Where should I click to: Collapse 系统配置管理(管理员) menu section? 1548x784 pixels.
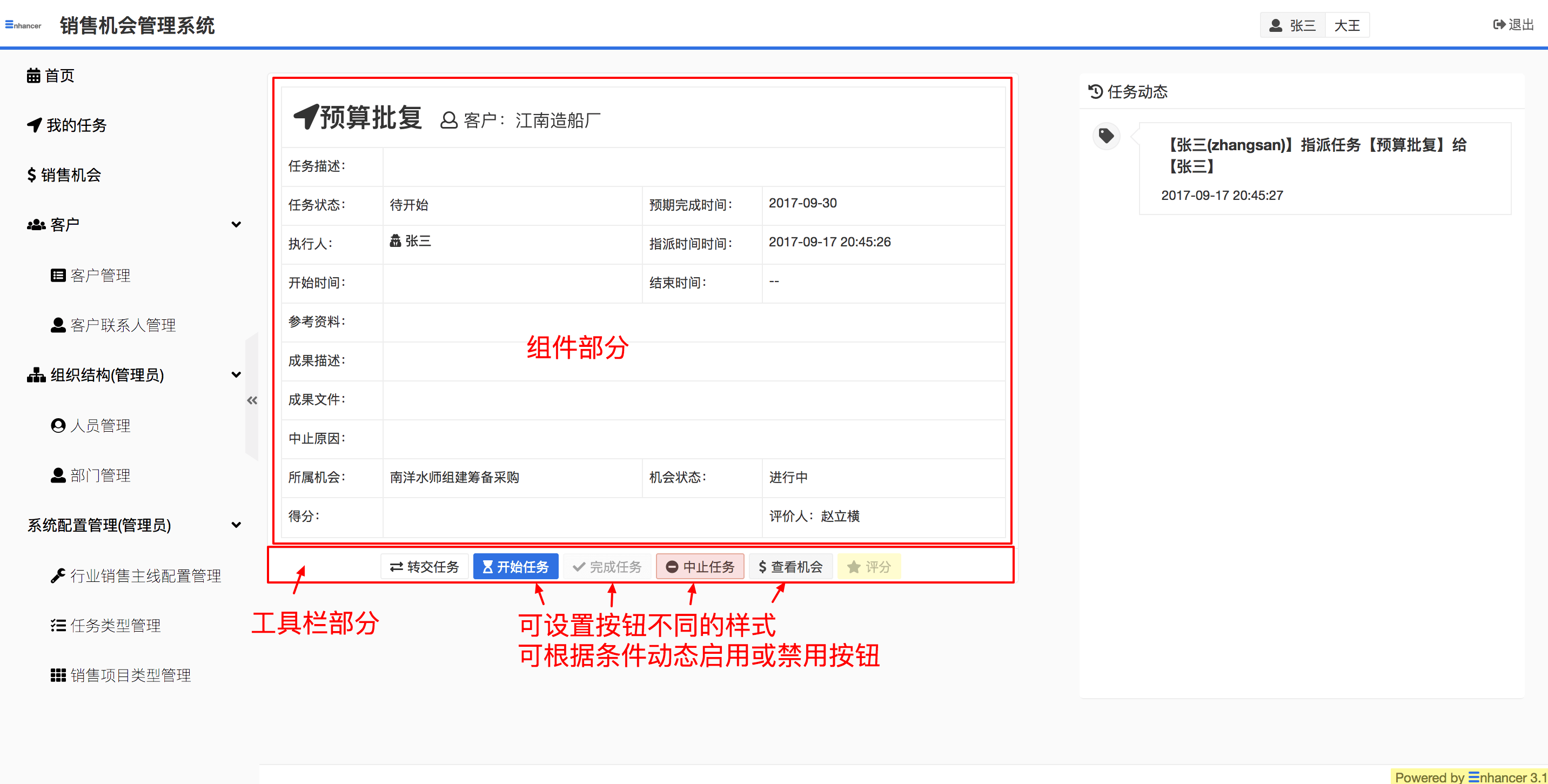[236, 525]
